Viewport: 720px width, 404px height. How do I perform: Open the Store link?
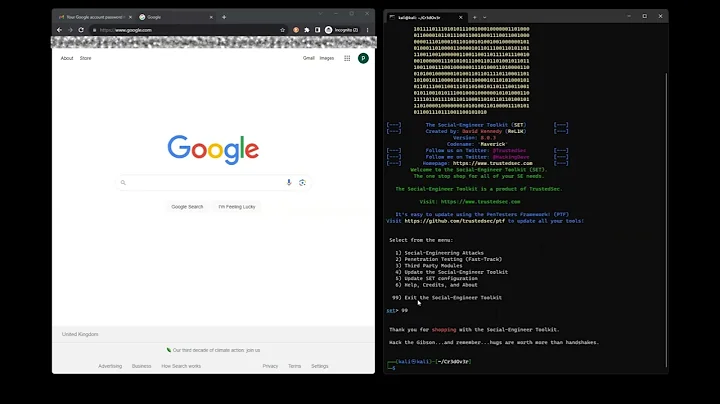(x=85, y=58)
